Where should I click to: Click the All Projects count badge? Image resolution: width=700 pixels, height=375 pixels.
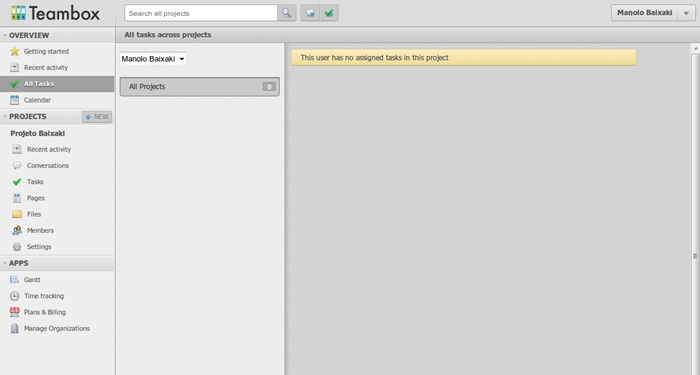coord(269,87)
